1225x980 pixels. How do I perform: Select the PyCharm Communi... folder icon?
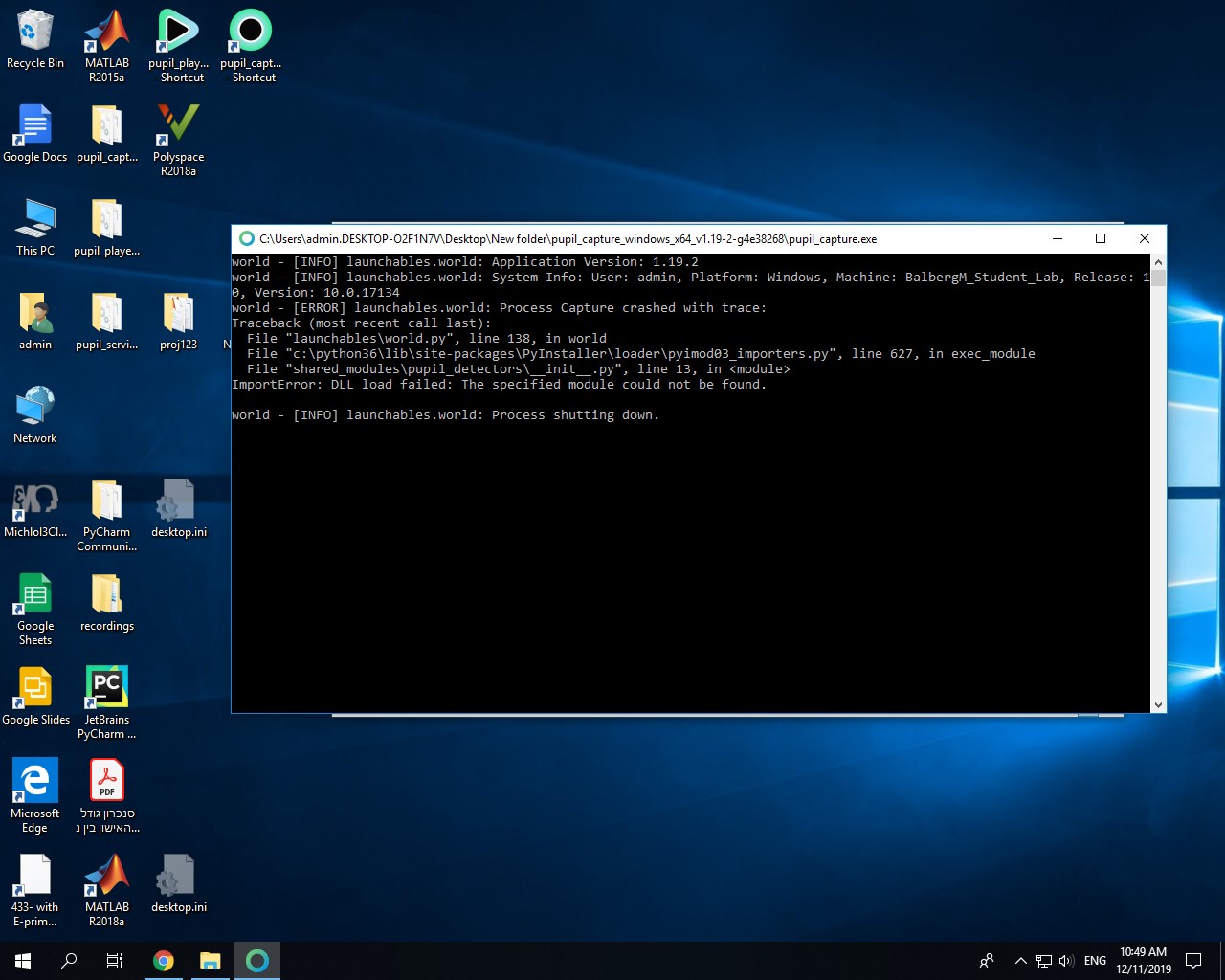(x=107, y=515)
